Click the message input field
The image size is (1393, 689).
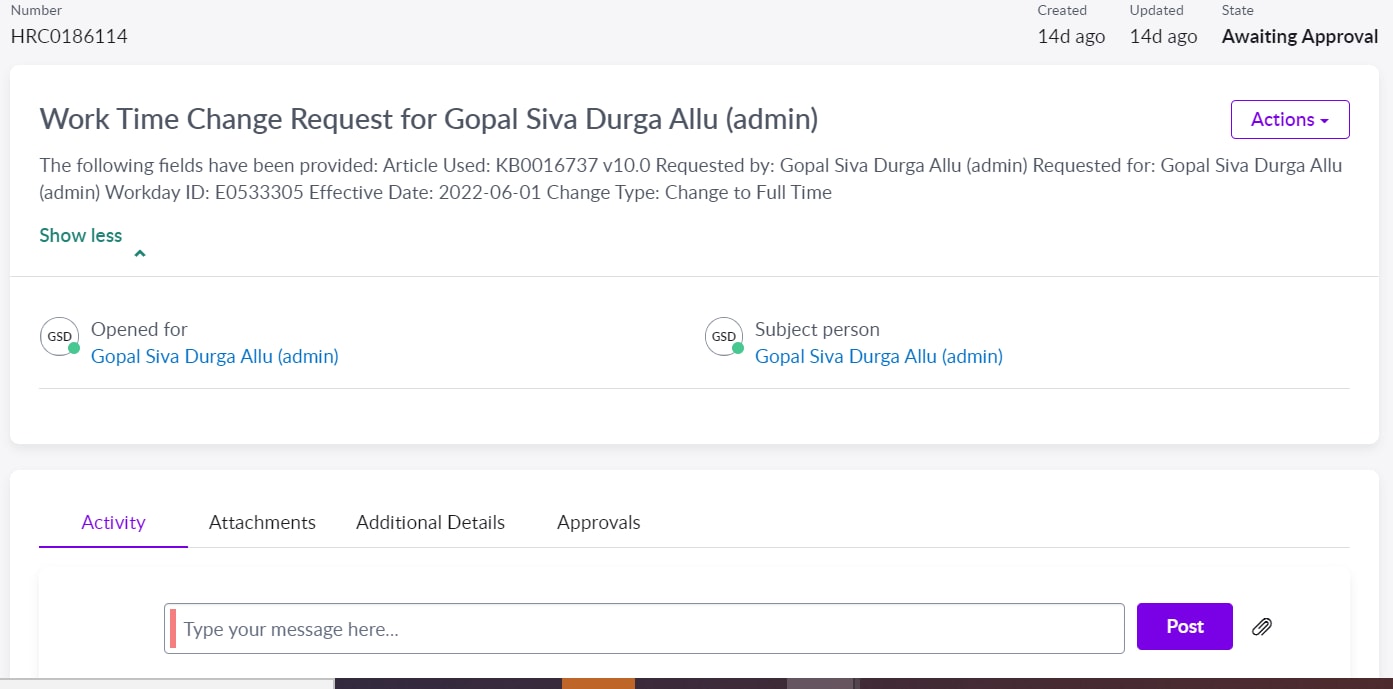coord(644,627)
